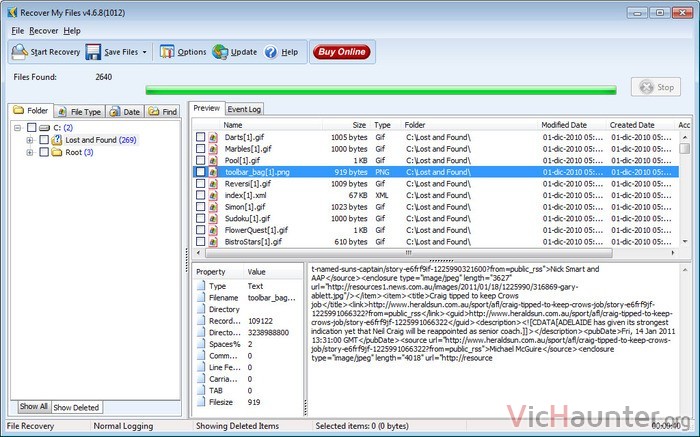Click the Directory property page icon
The width and height of the screenshot is (700, 437).
coord(201,309)
